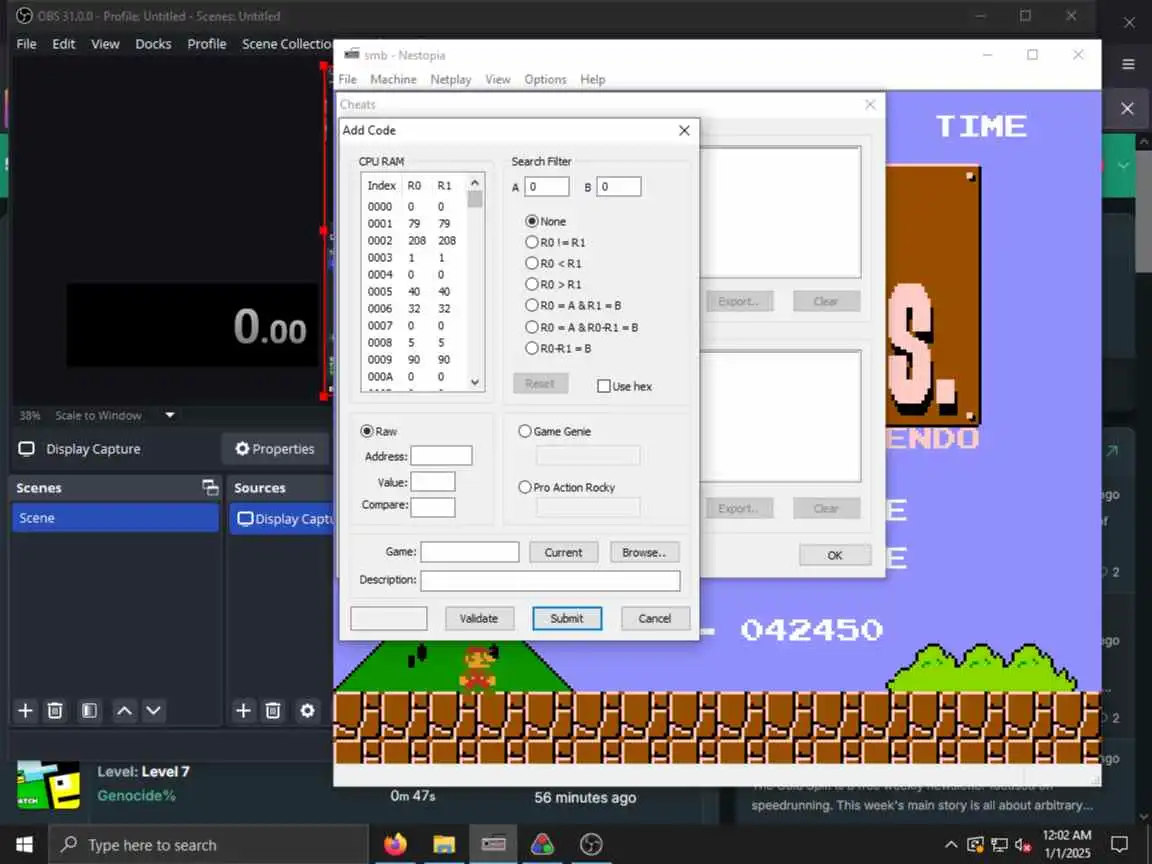The image size is (1152, 864).
Task: Select R0 = A & R0-R1 = B filter
Action: (582, 327)
